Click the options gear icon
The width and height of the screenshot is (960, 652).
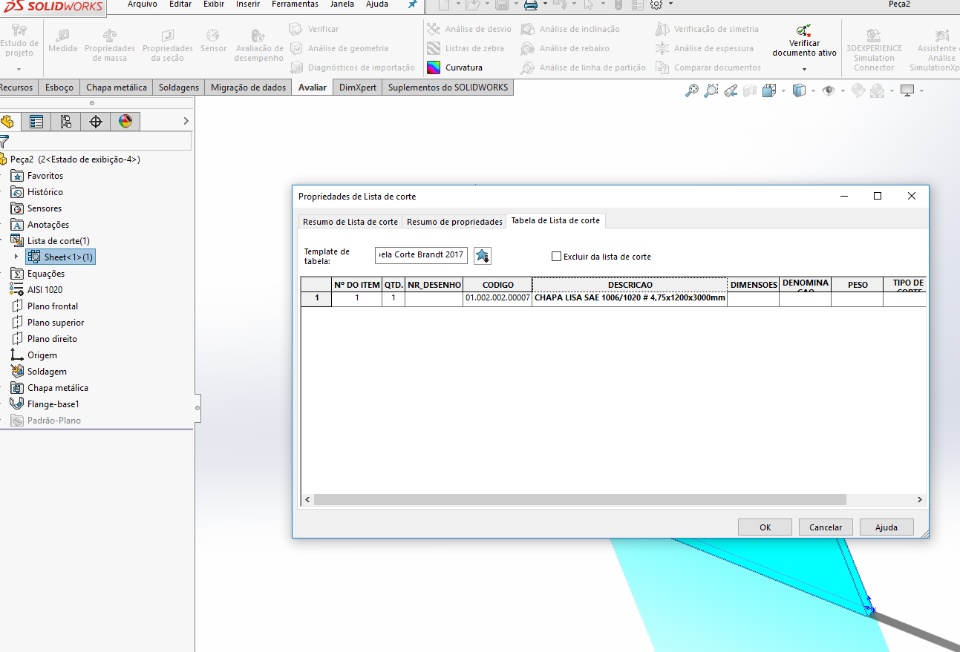[x=656, y=5]
